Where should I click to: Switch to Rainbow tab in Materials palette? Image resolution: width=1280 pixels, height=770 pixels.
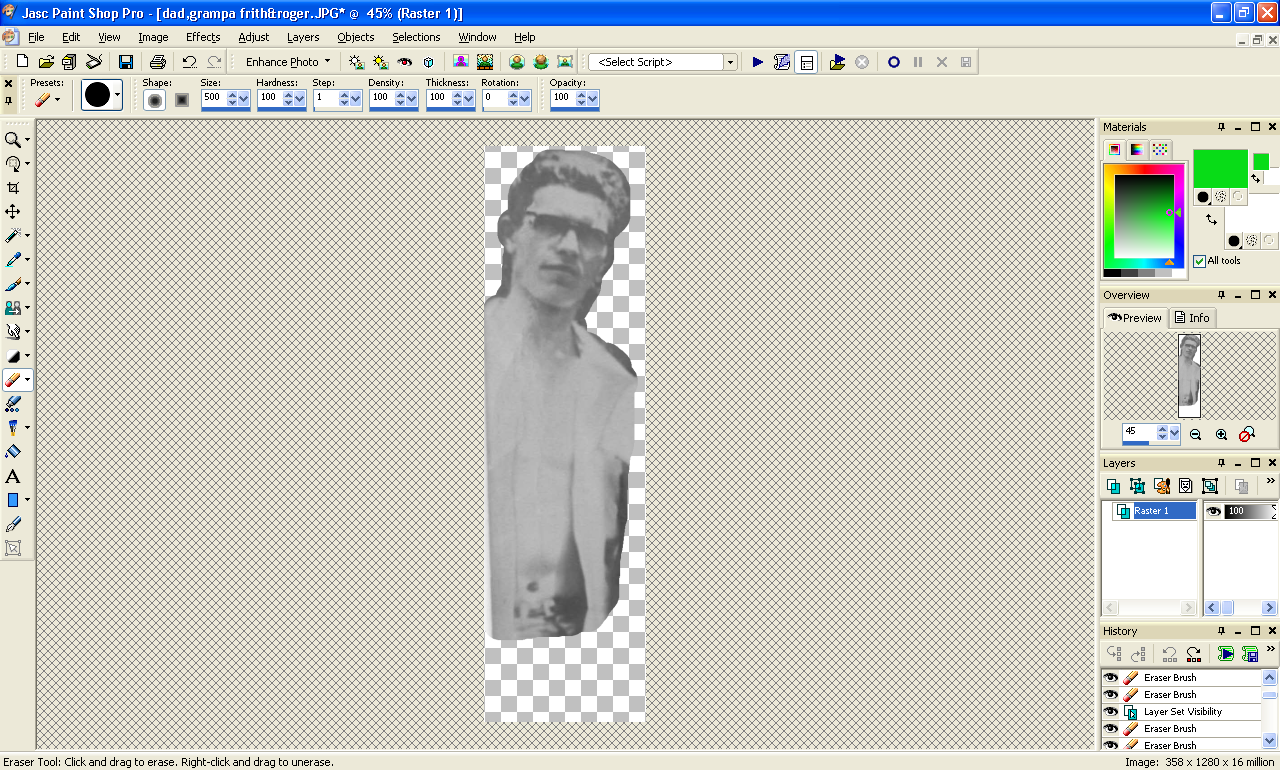tap(1137, 150)
